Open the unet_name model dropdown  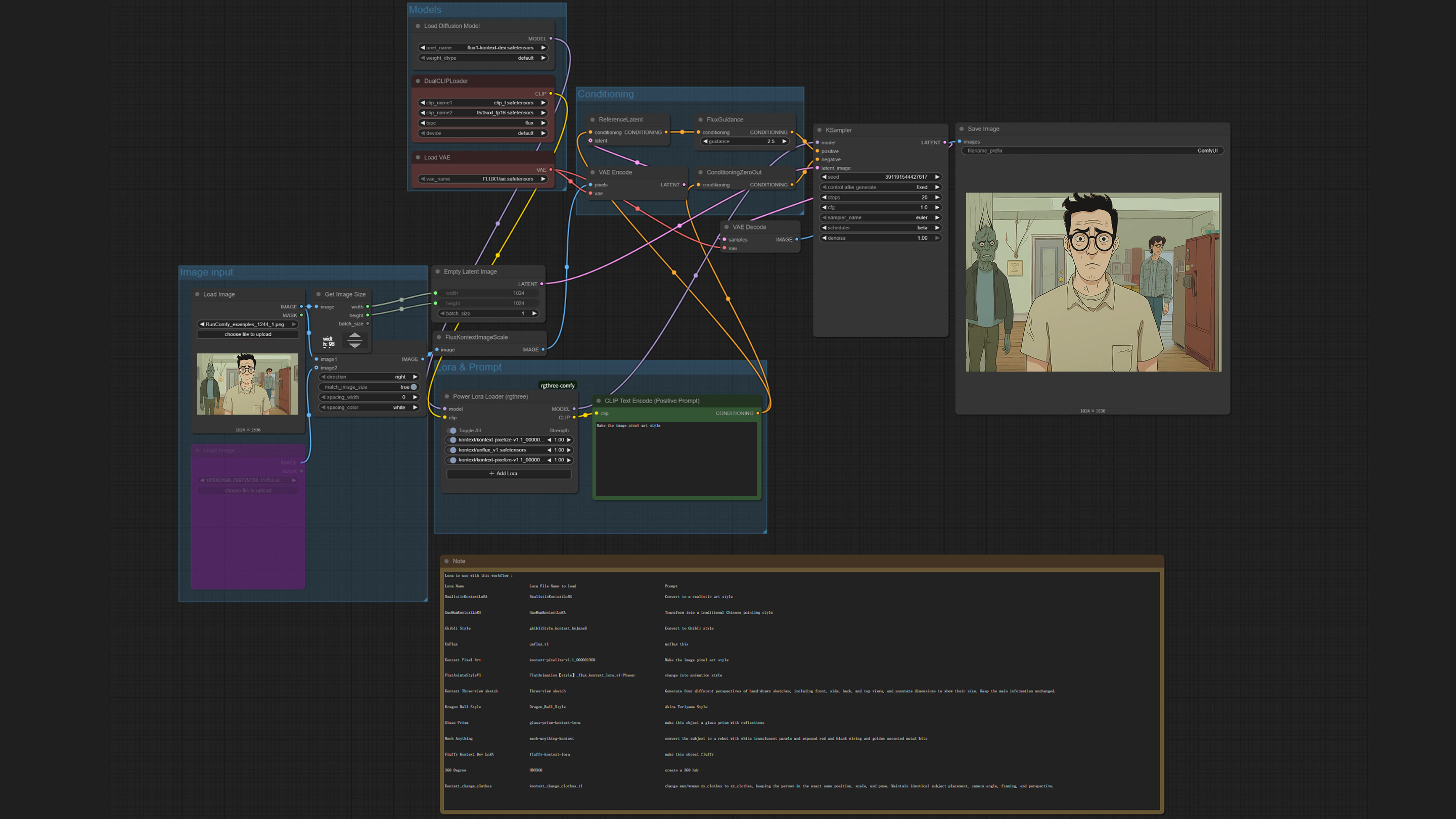coord(483,48)
